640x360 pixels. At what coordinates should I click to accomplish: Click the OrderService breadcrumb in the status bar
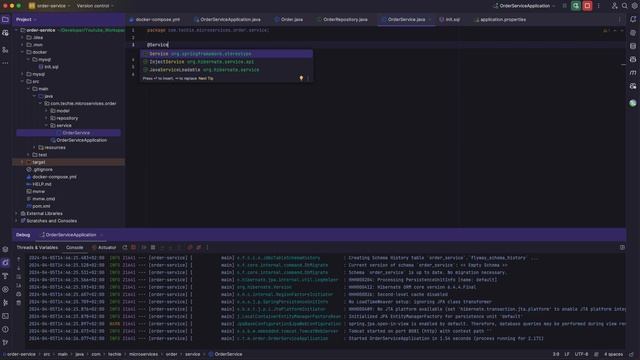(x=225, y=354)
